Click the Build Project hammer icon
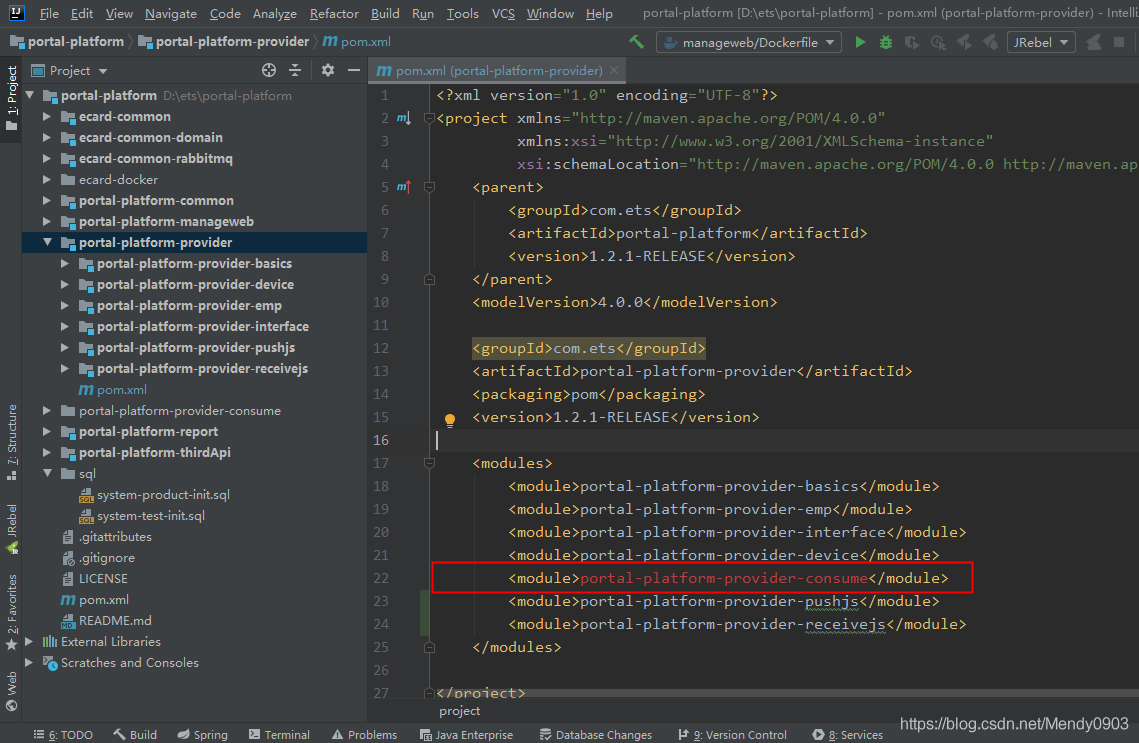Image resolution: width=1139 pixels, height=743 pixels. pyautogui.click(x=636, y=42)
